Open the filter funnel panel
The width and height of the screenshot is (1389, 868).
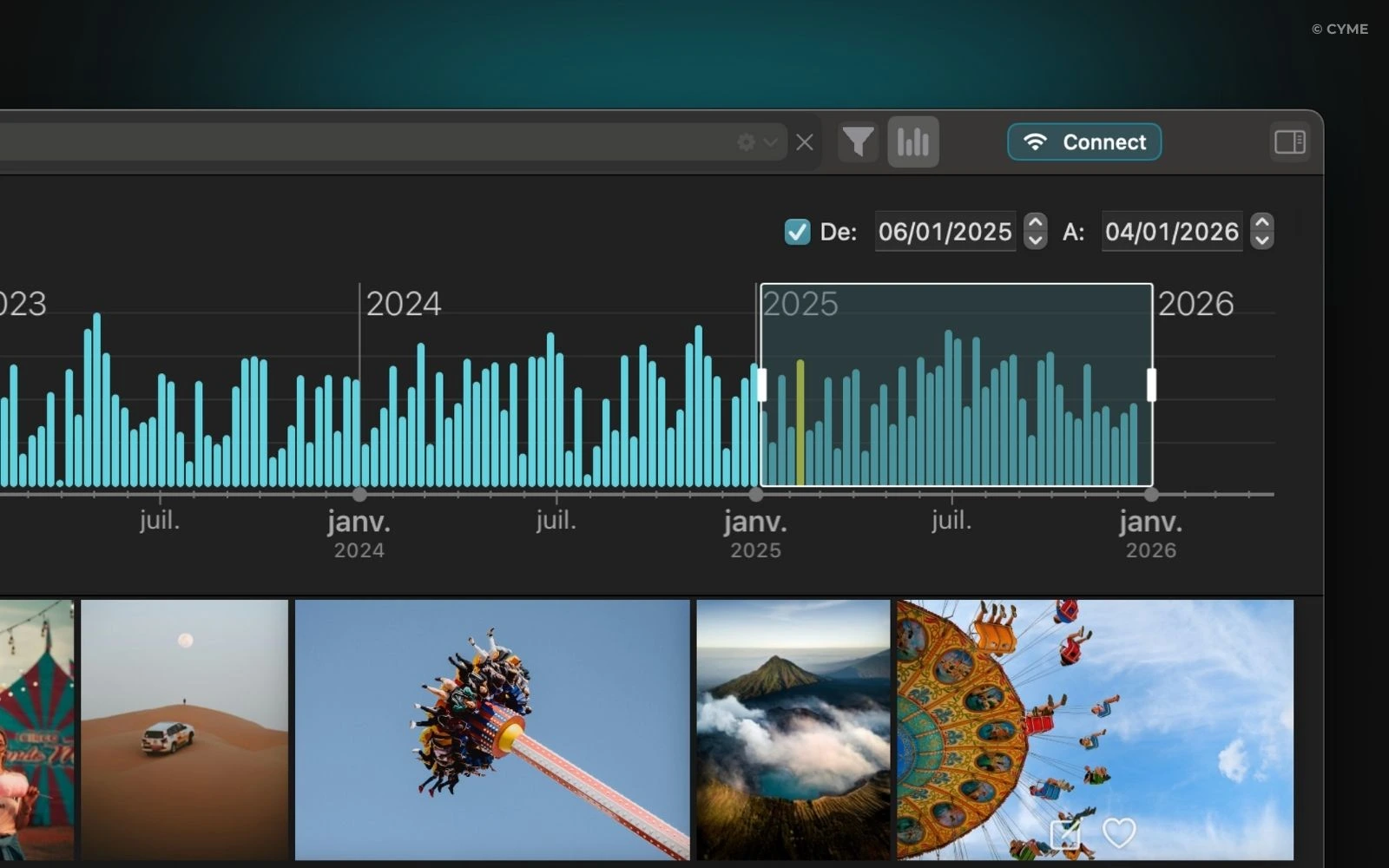pos(858,142)
